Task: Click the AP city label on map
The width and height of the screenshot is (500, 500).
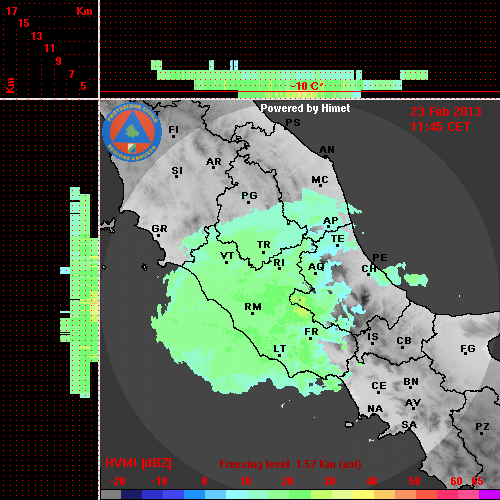Action: [x=331, y=221]
